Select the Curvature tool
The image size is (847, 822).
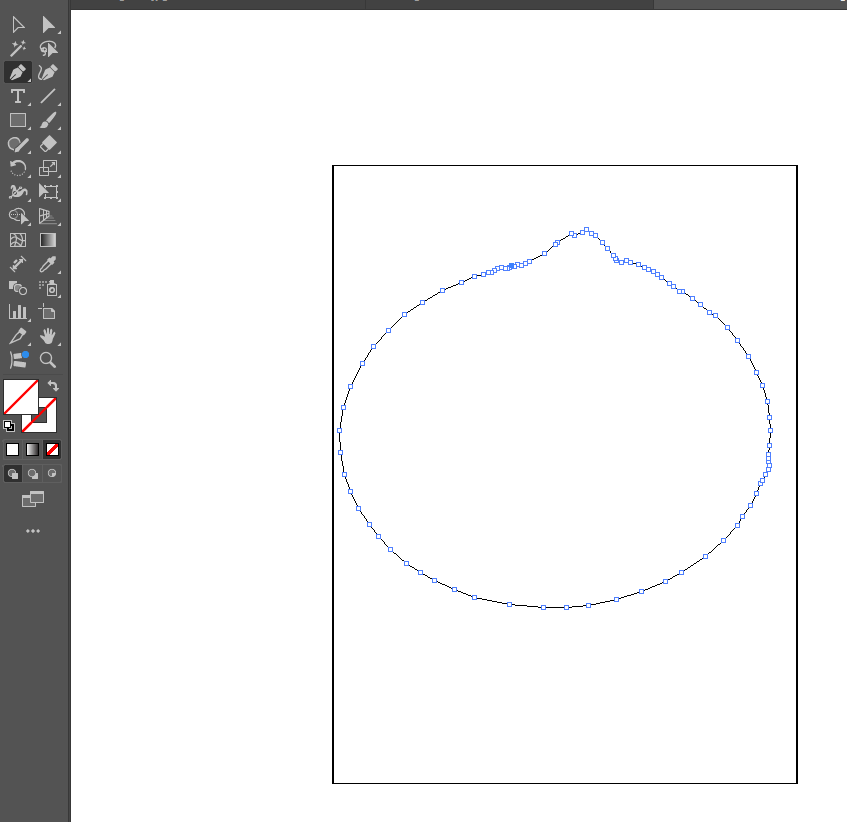(48, 72)
